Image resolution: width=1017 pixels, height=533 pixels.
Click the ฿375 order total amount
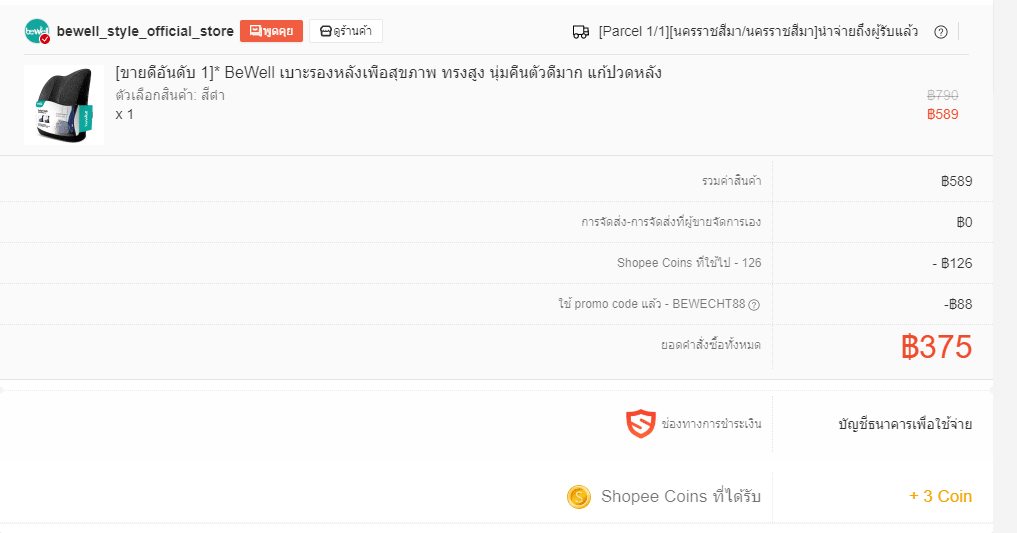[937, 347]
